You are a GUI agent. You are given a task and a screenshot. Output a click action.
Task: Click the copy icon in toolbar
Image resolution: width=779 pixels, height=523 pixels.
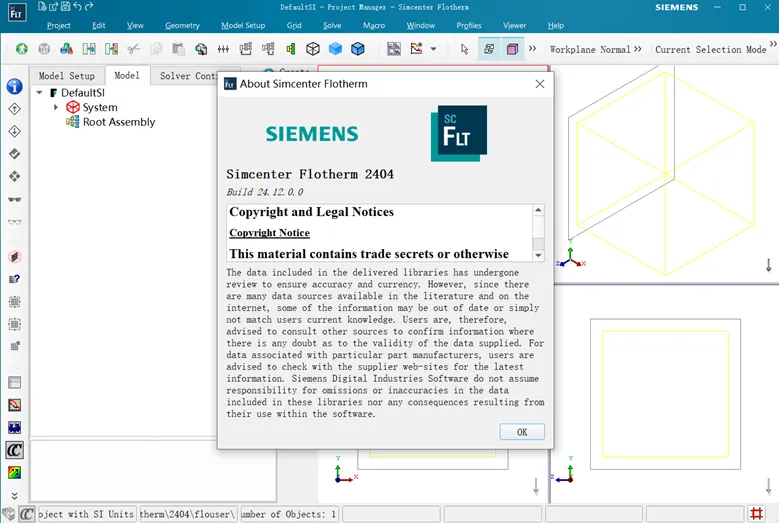click(x=156, y=49)
